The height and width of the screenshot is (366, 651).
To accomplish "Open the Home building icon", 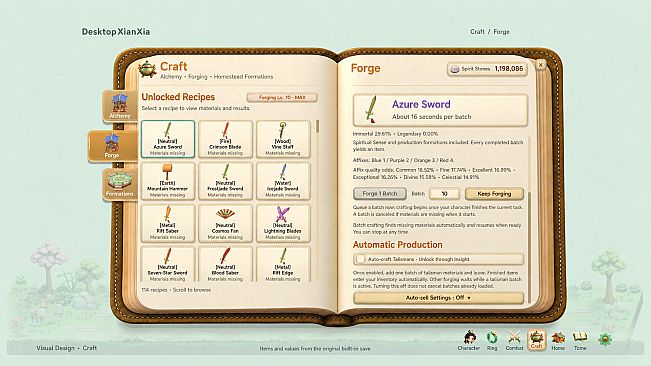I will tap(558, 340).
